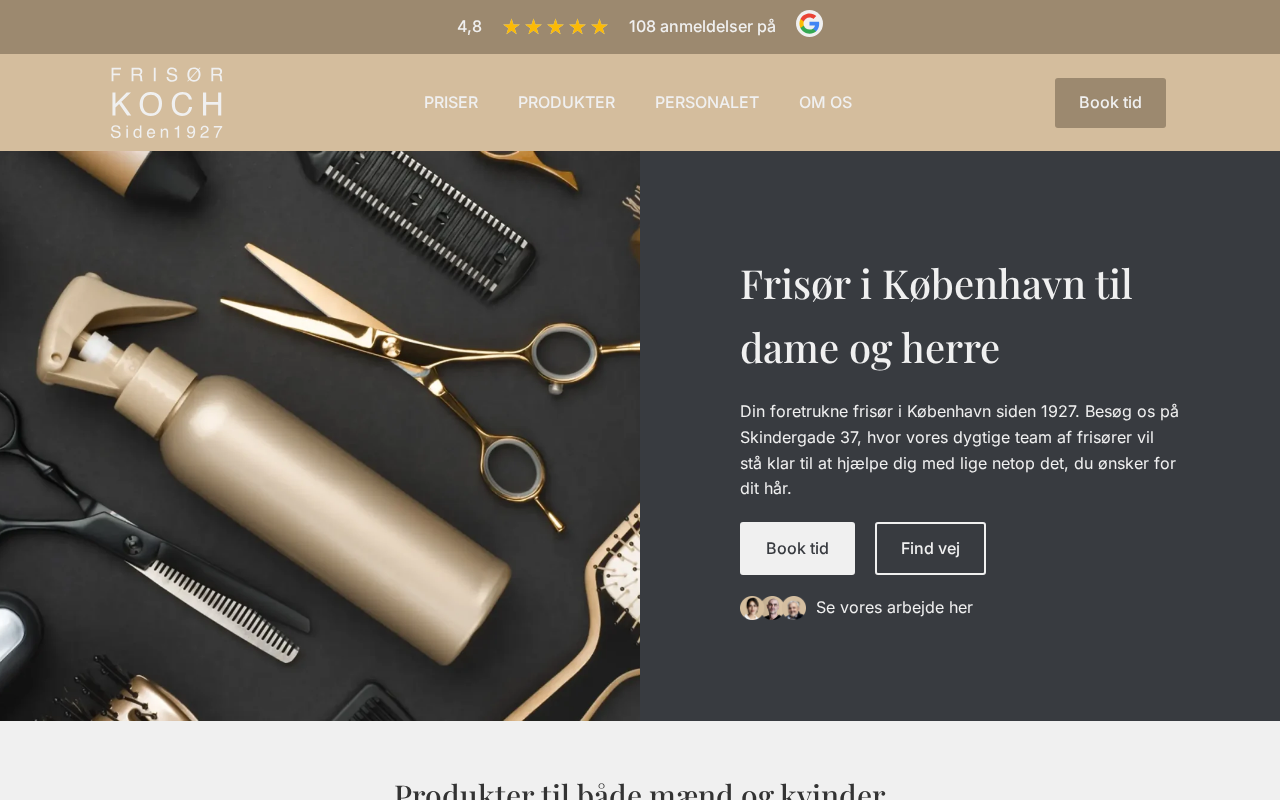Image resolution: width=1280 pixels, height=800 pixels.
Task: Click the Frisør Koch logo
Action: point(167,103)
